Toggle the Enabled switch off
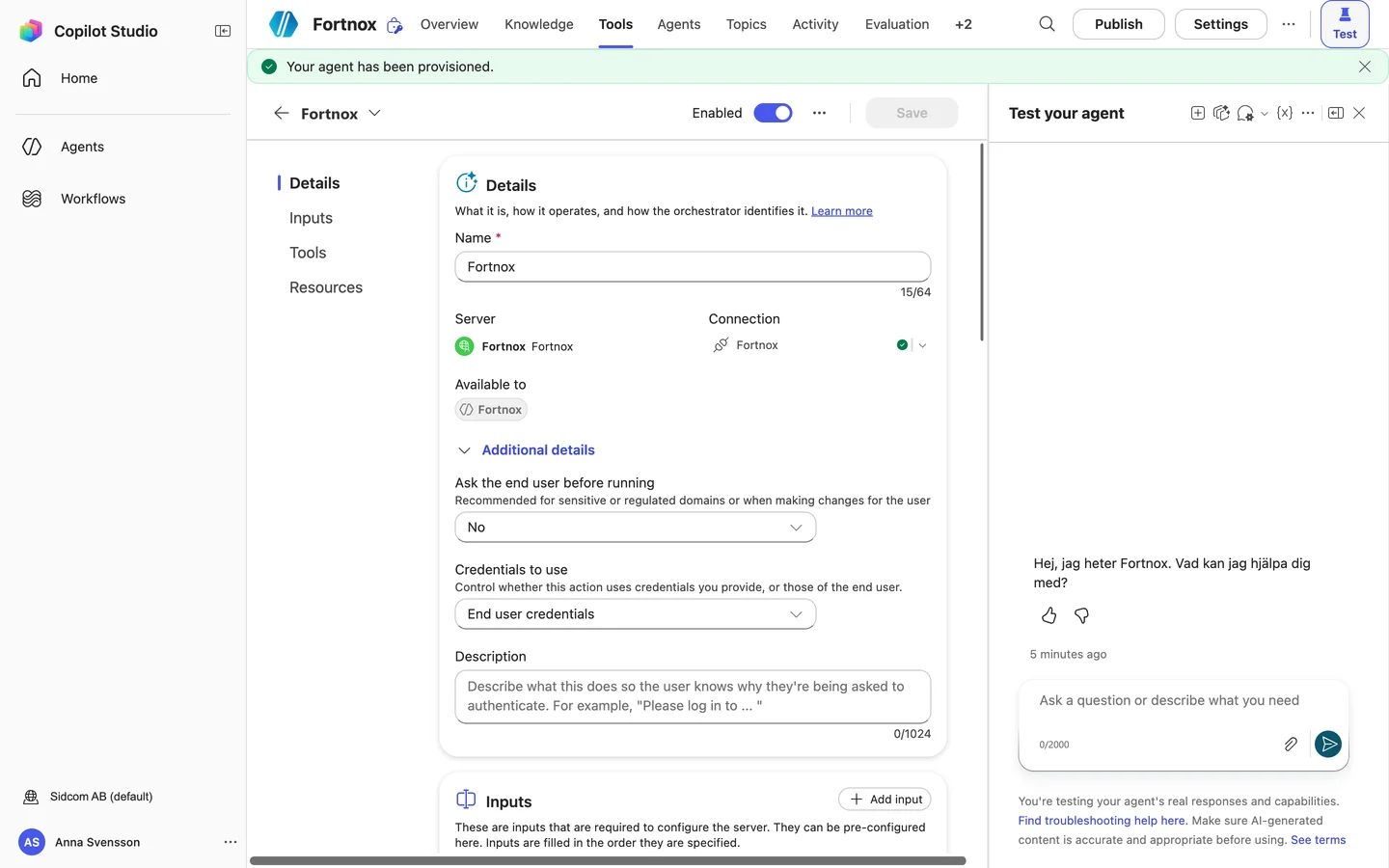 pyautogui.click(x=773, y=113)
